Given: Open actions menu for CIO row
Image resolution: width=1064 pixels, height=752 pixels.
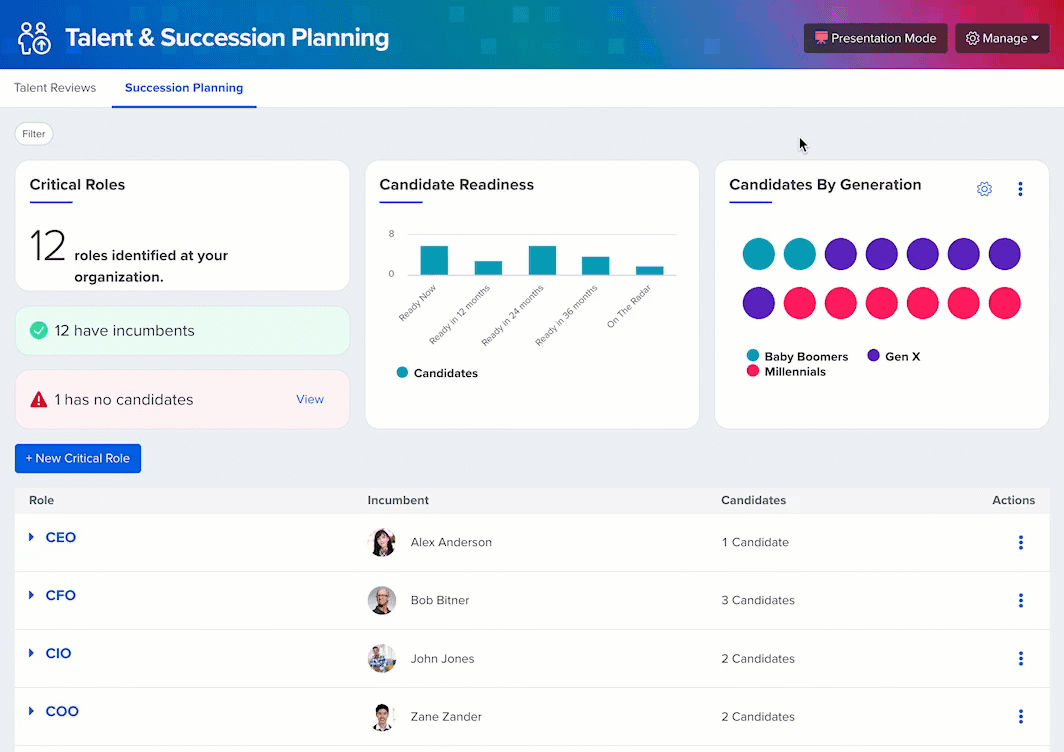Looking at the screenshot, I should (1020, 659).
